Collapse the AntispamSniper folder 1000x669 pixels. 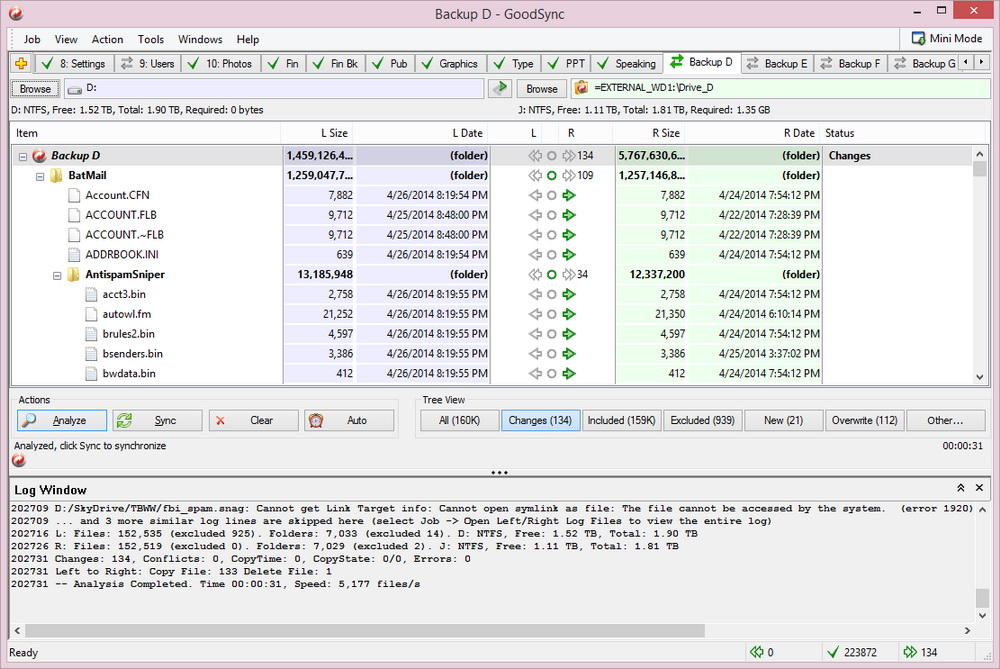pyautogui.click(x=57, y=276)
